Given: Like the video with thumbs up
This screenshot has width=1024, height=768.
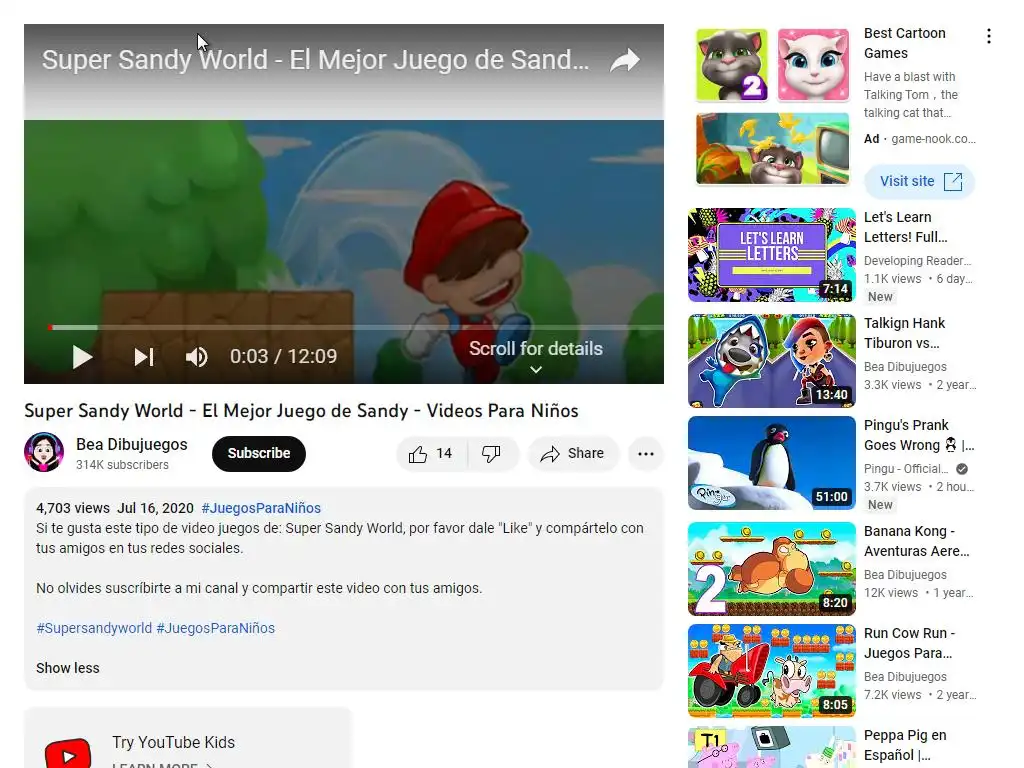Looking at the screenshot, I should click(x=431, y=454).
